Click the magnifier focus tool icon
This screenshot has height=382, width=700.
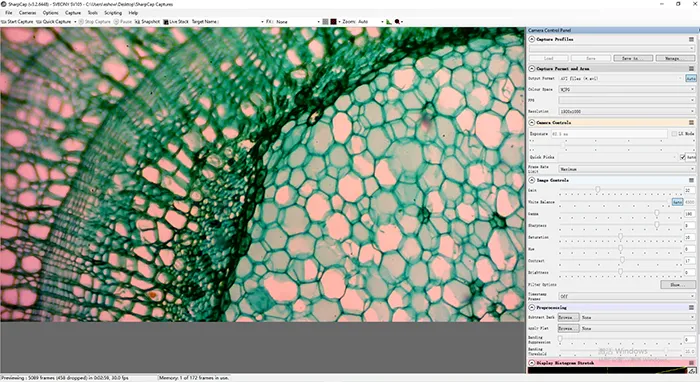[397, 21]
